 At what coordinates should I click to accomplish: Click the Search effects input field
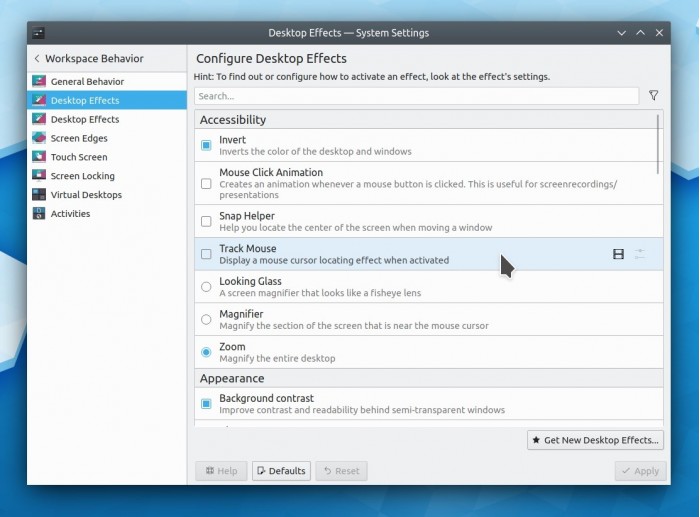pyautogui.click(x=416, y=96)
